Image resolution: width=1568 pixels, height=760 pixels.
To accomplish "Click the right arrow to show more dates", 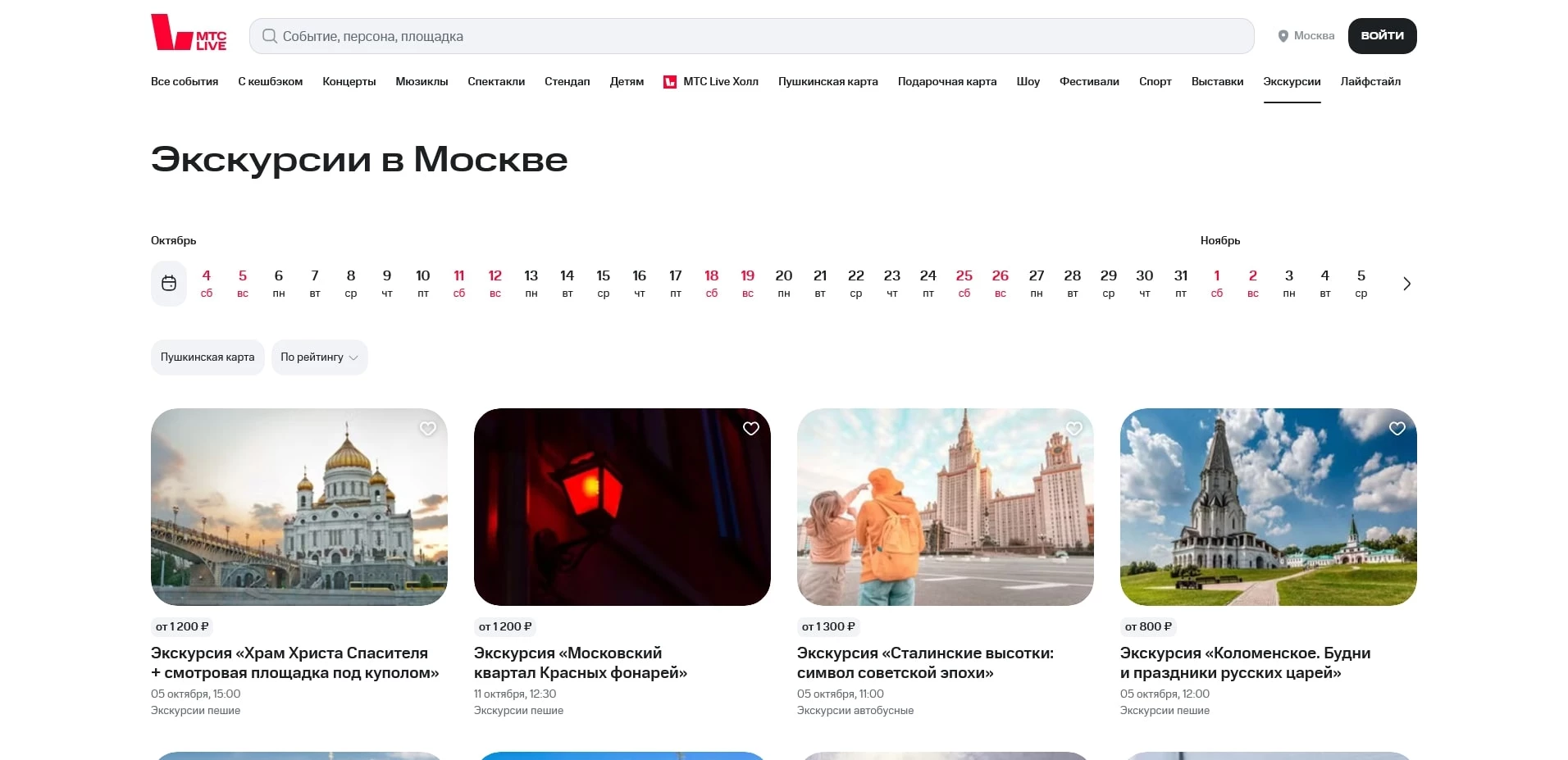I will 1407,283.
